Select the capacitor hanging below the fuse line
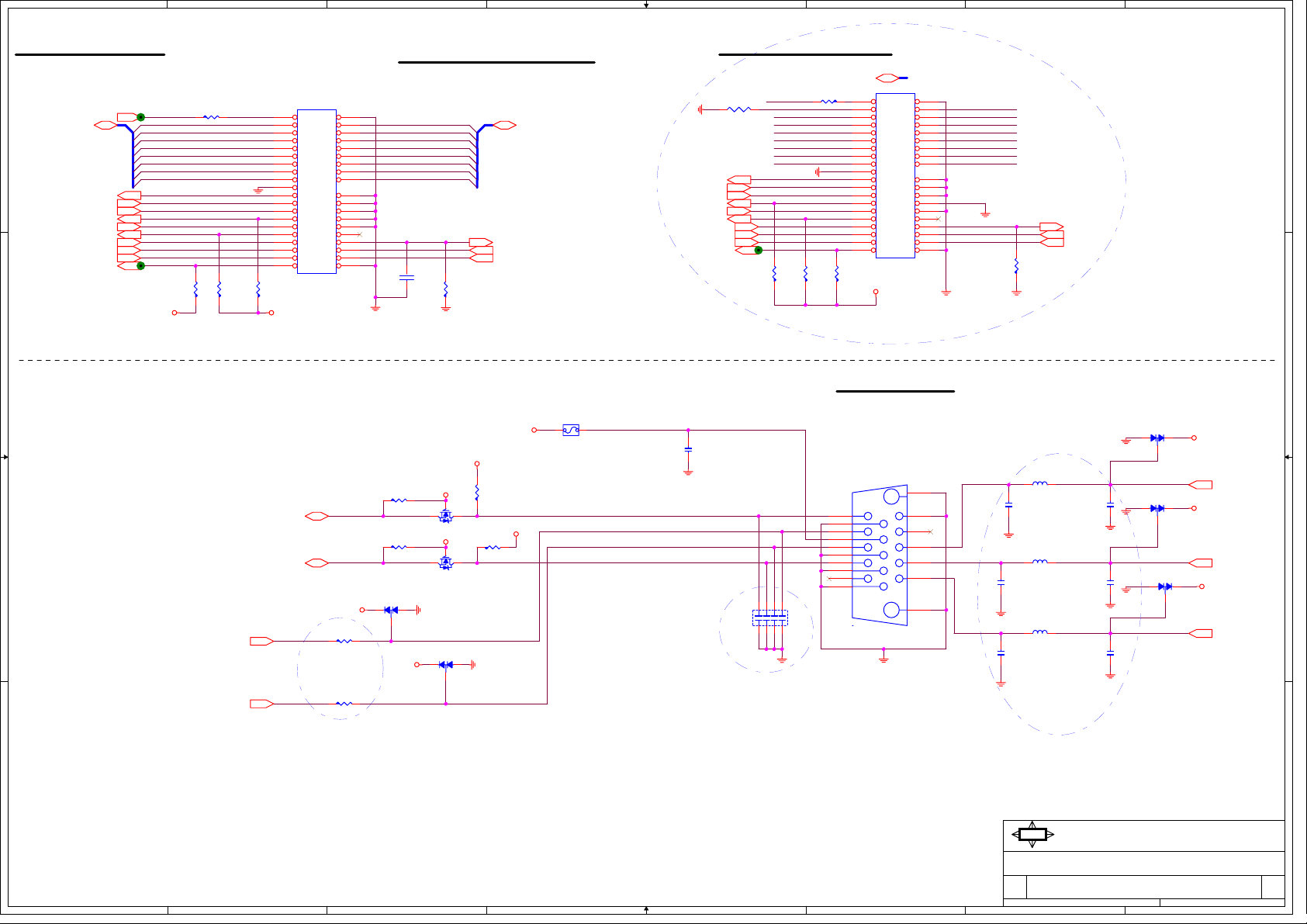Image resolution: width=1307 pixels, height=924 pixels. tap(688, 449)
